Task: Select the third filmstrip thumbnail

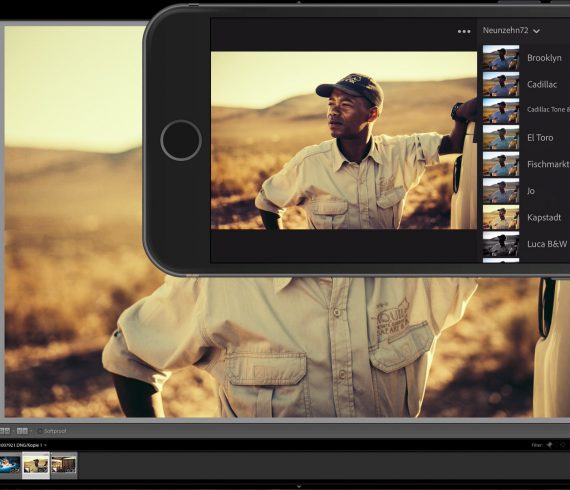Action: (x=64, y=465)
